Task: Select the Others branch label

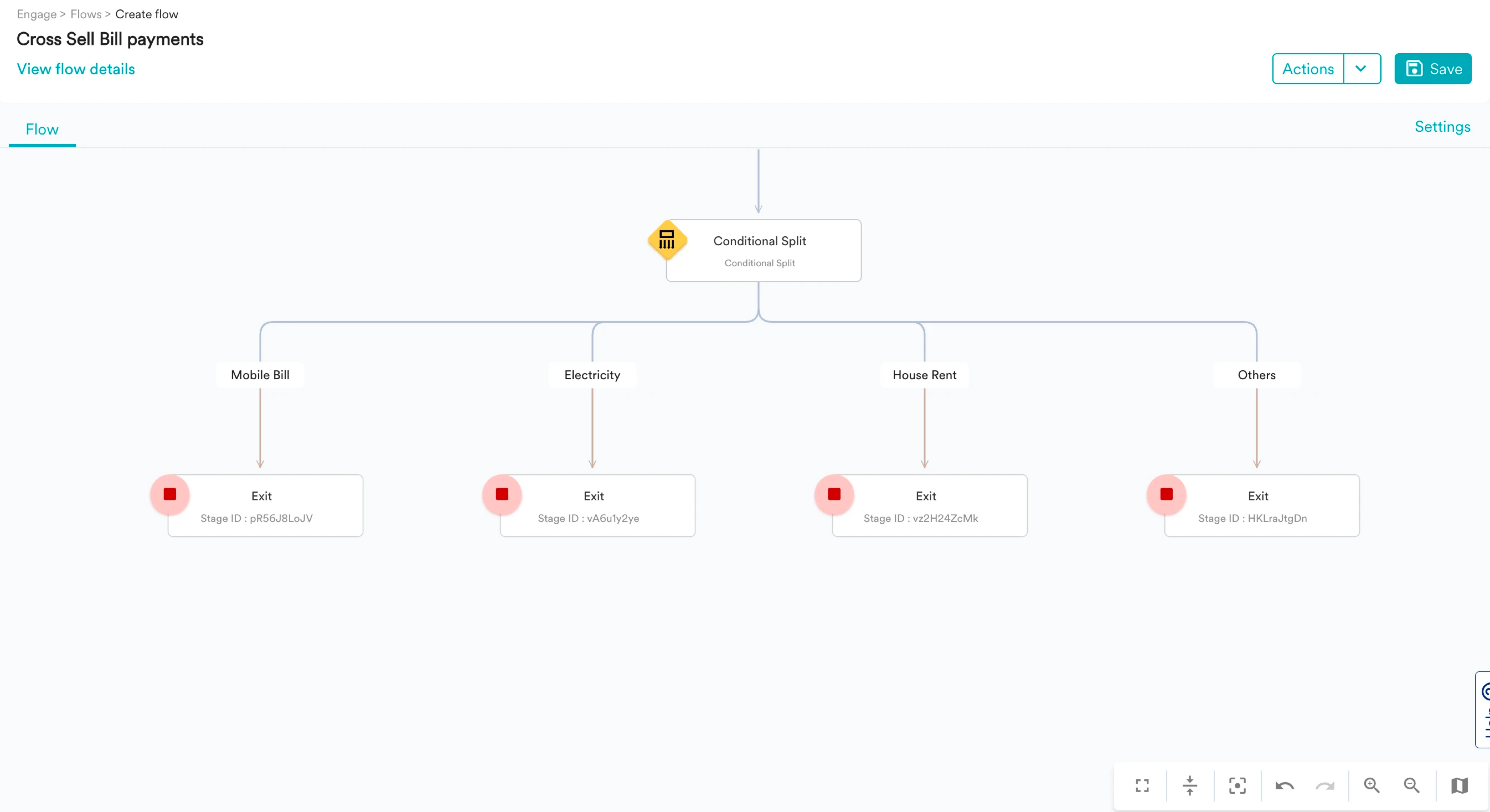Action: (1256, 375)
